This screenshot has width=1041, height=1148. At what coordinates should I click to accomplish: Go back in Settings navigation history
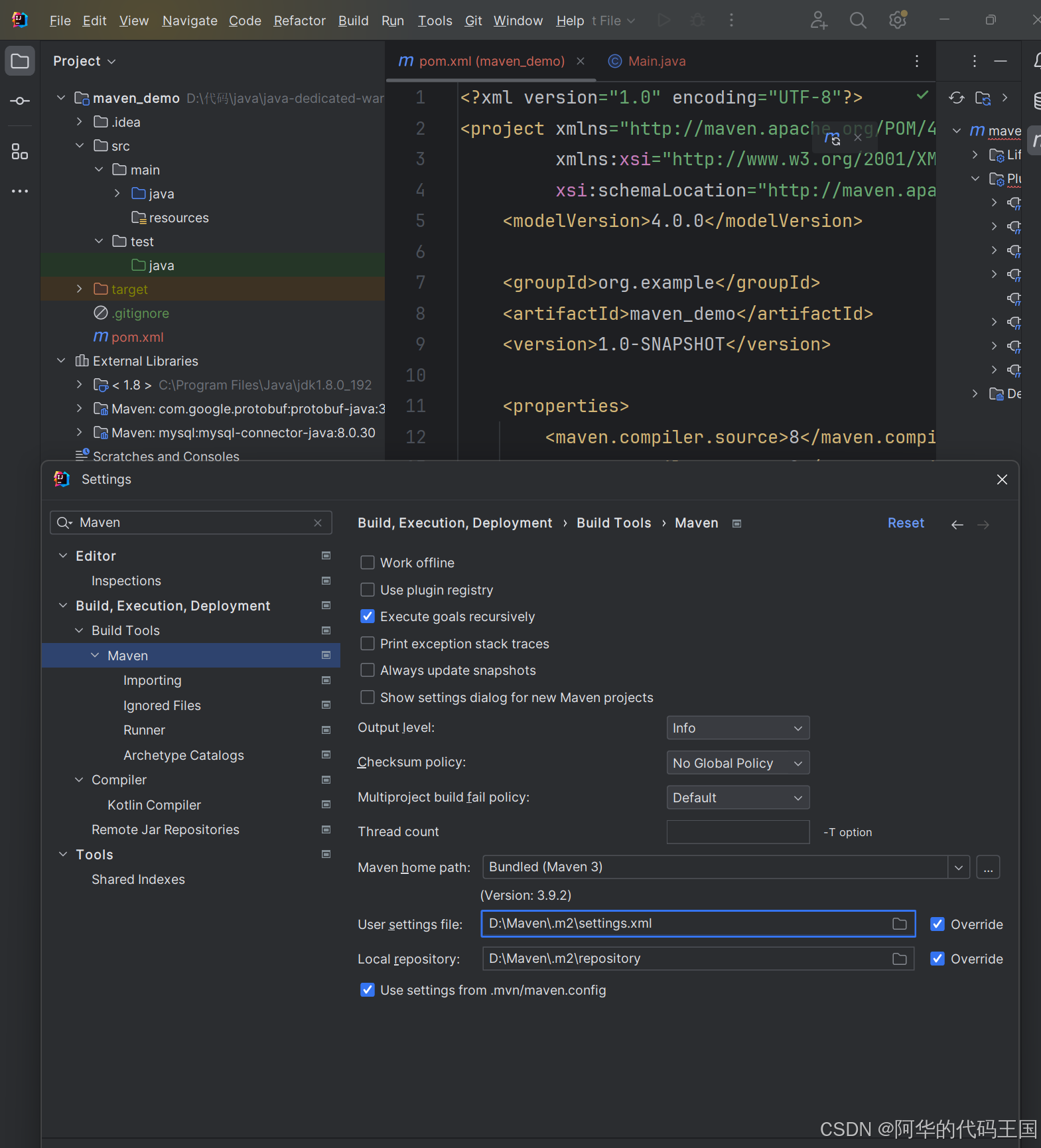pos(957,524)
